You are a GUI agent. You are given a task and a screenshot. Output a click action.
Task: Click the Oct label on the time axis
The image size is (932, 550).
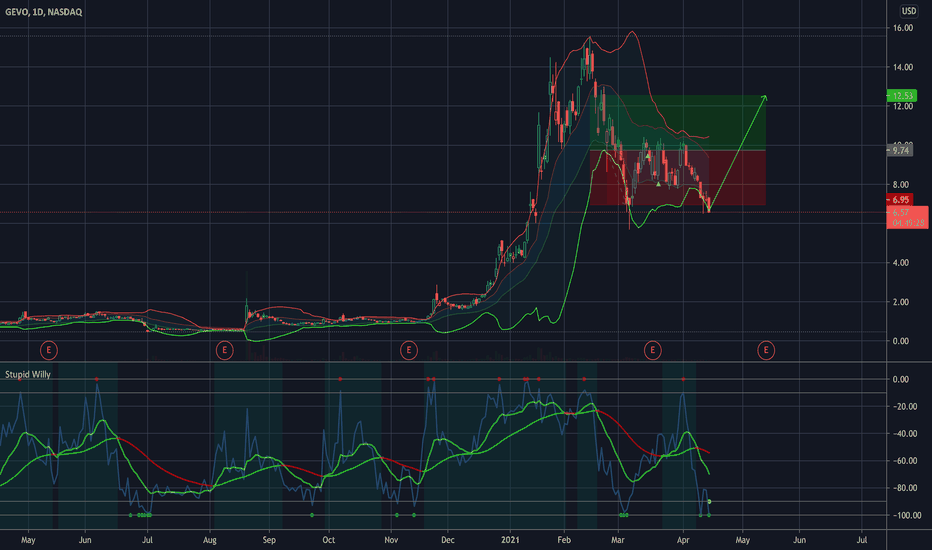click(328, 540)
